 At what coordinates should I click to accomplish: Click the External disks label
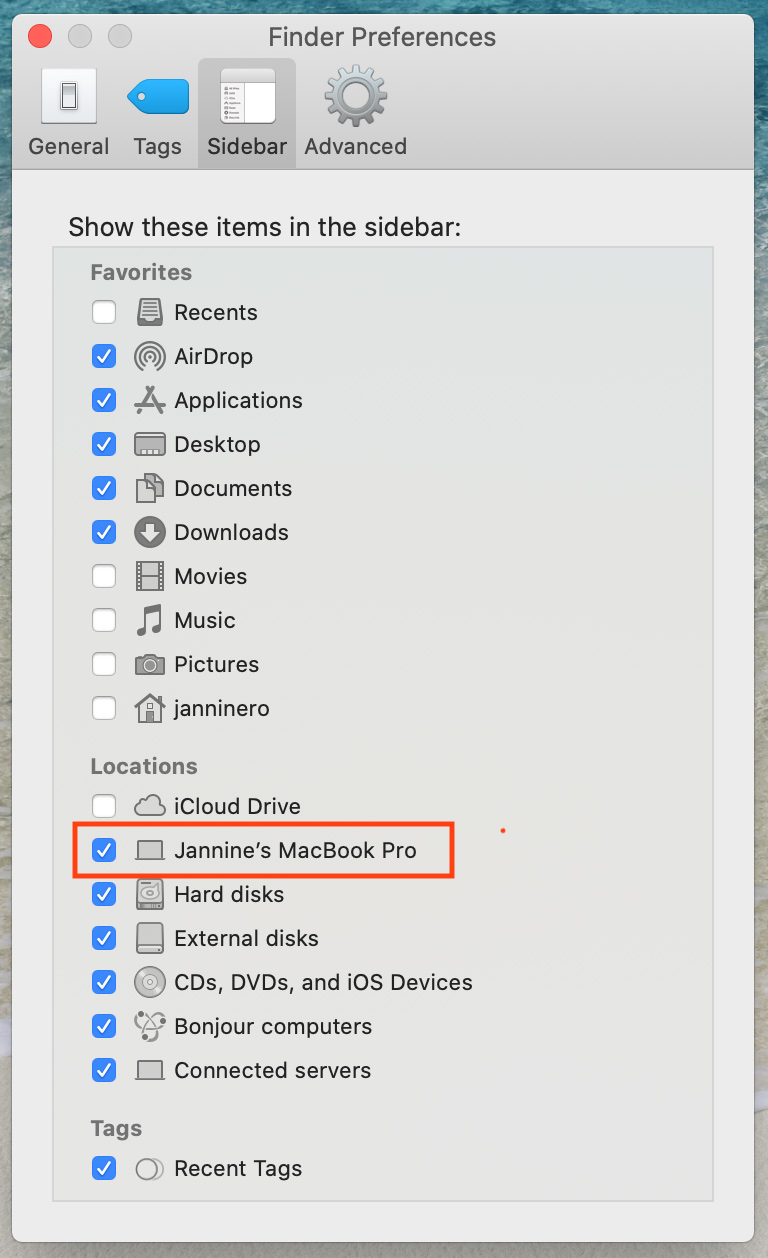[x=246, y=938]
